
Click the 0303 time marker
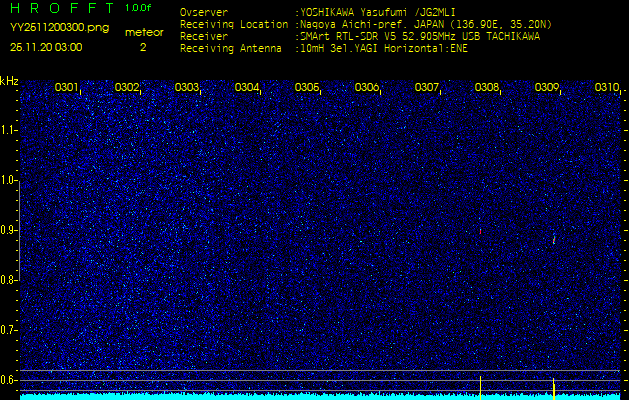pyautogui.click(x=187, y=87)
